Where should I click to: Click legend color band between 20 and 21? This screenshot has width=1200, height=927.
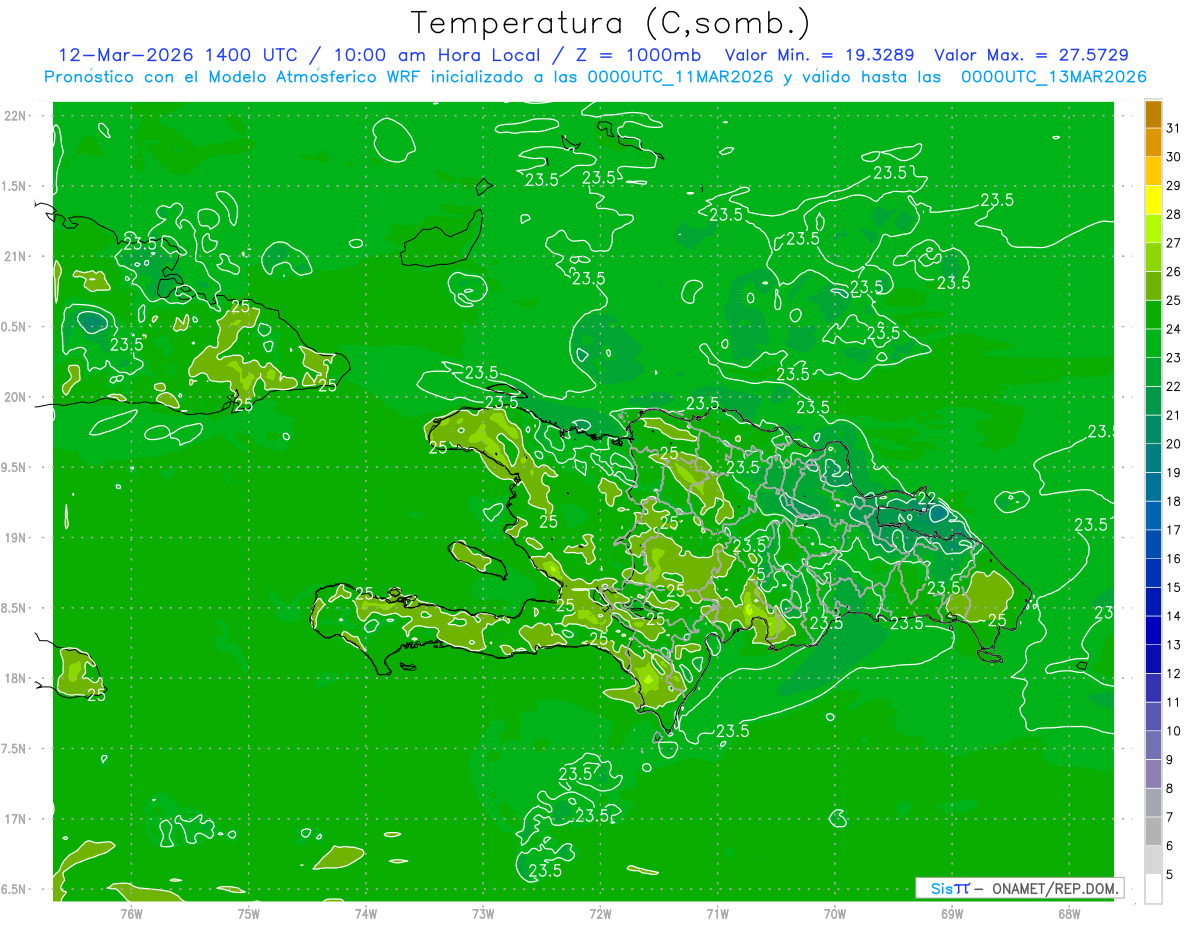click(x=1153, y=430)
